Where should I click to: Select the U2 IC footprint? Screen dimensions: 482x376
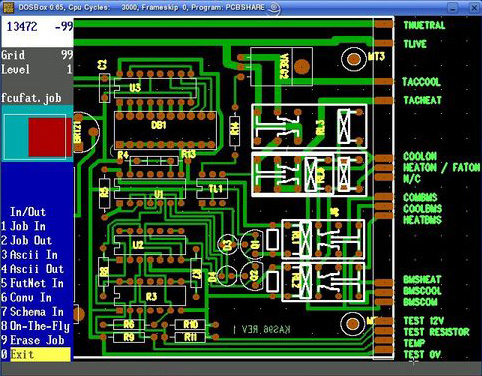click(x=149, y=245)
